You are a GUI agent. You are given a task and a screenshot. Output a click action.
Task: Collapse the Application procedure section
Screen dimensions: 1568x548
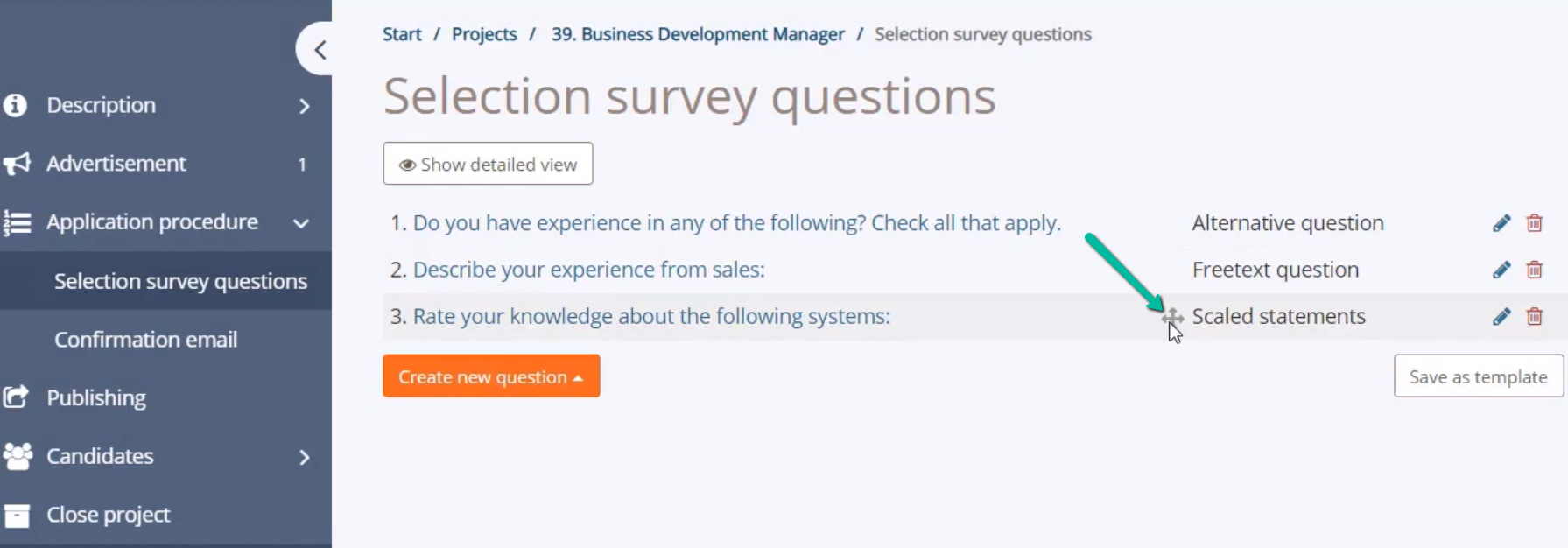click(301, 223)
